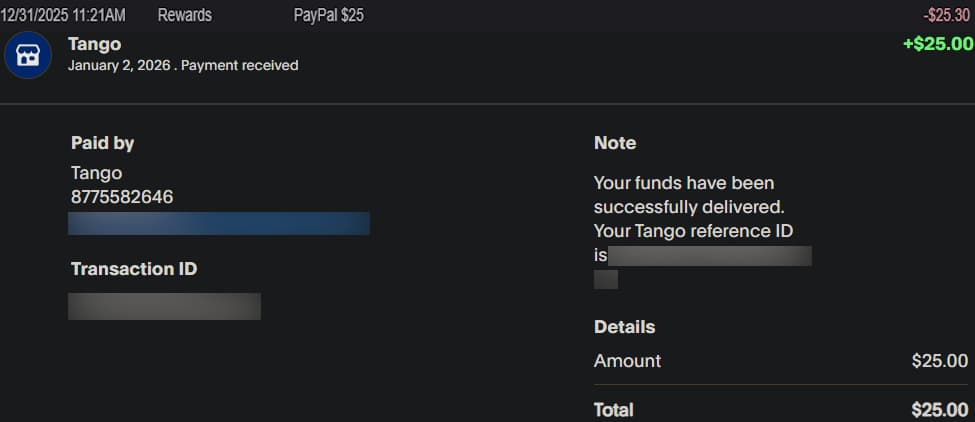Viewport: 975px width, 422px height.
Task: Click the $25.00 value beside Amount
Action: click(x=939, y=361)
